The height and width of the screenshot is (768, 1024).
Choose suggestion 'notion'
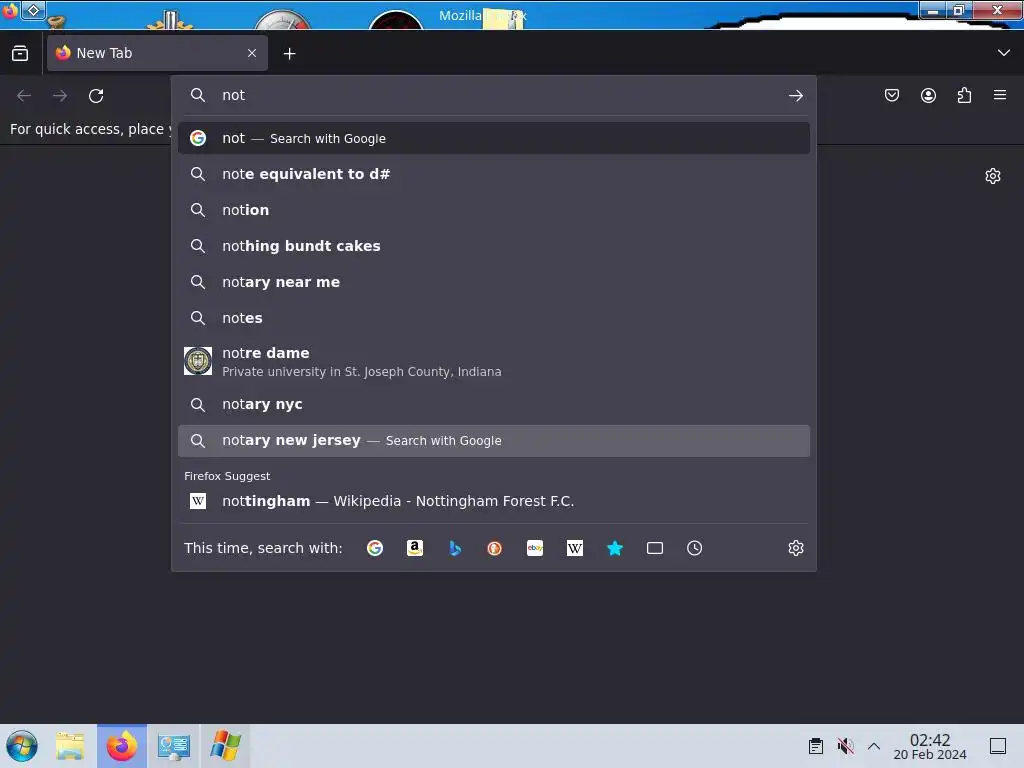494,210
